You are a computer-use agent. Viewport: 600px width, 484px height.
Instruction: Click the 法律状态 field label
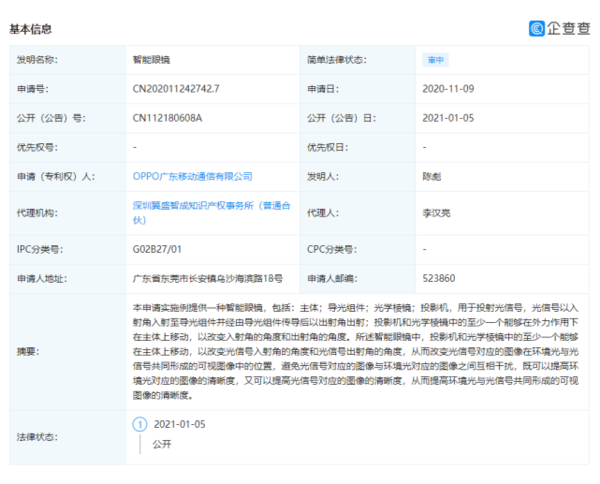point(37,437)
